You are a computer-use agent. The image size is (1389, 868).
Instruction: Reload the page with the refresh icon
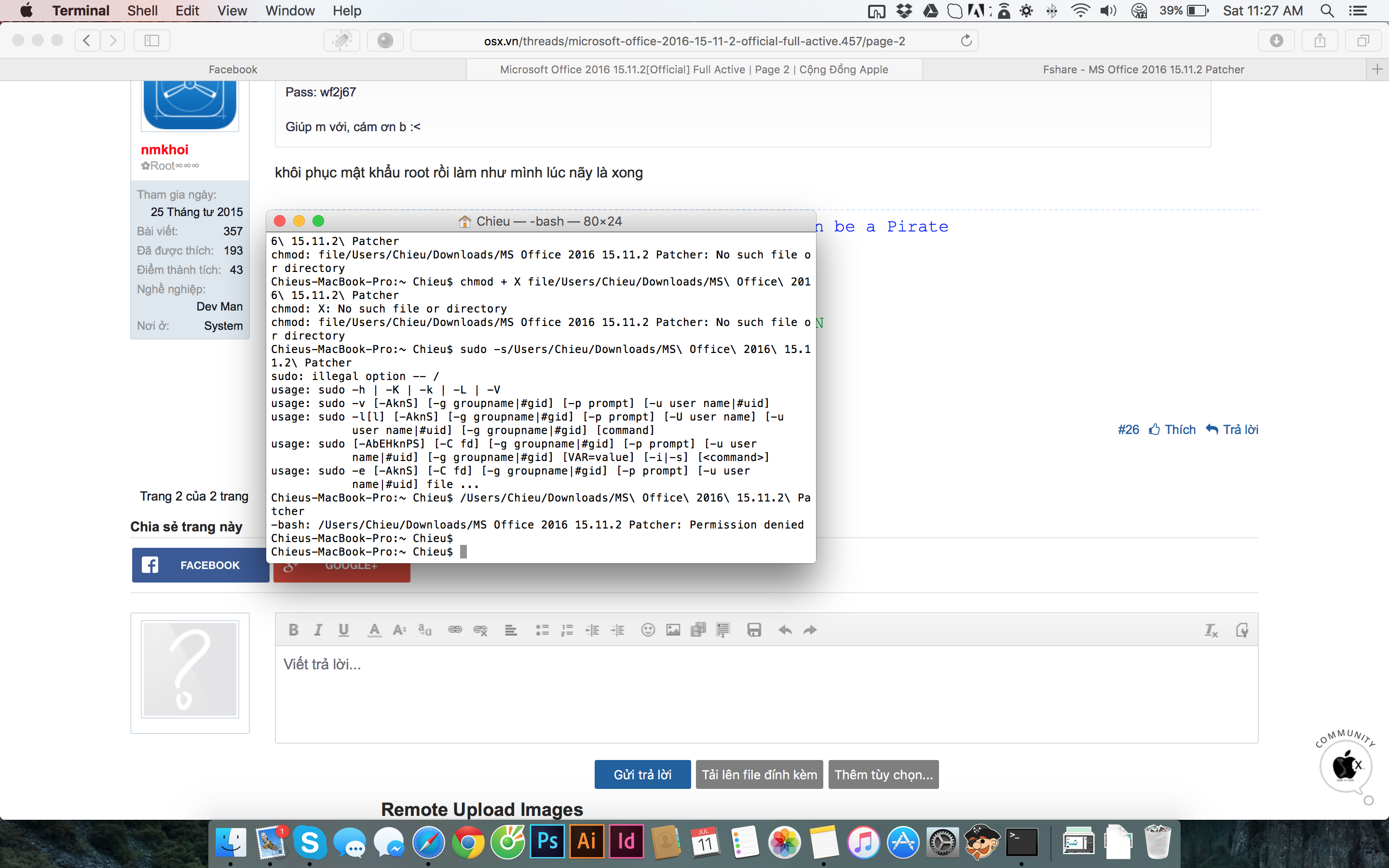click(x=966, y=41)
